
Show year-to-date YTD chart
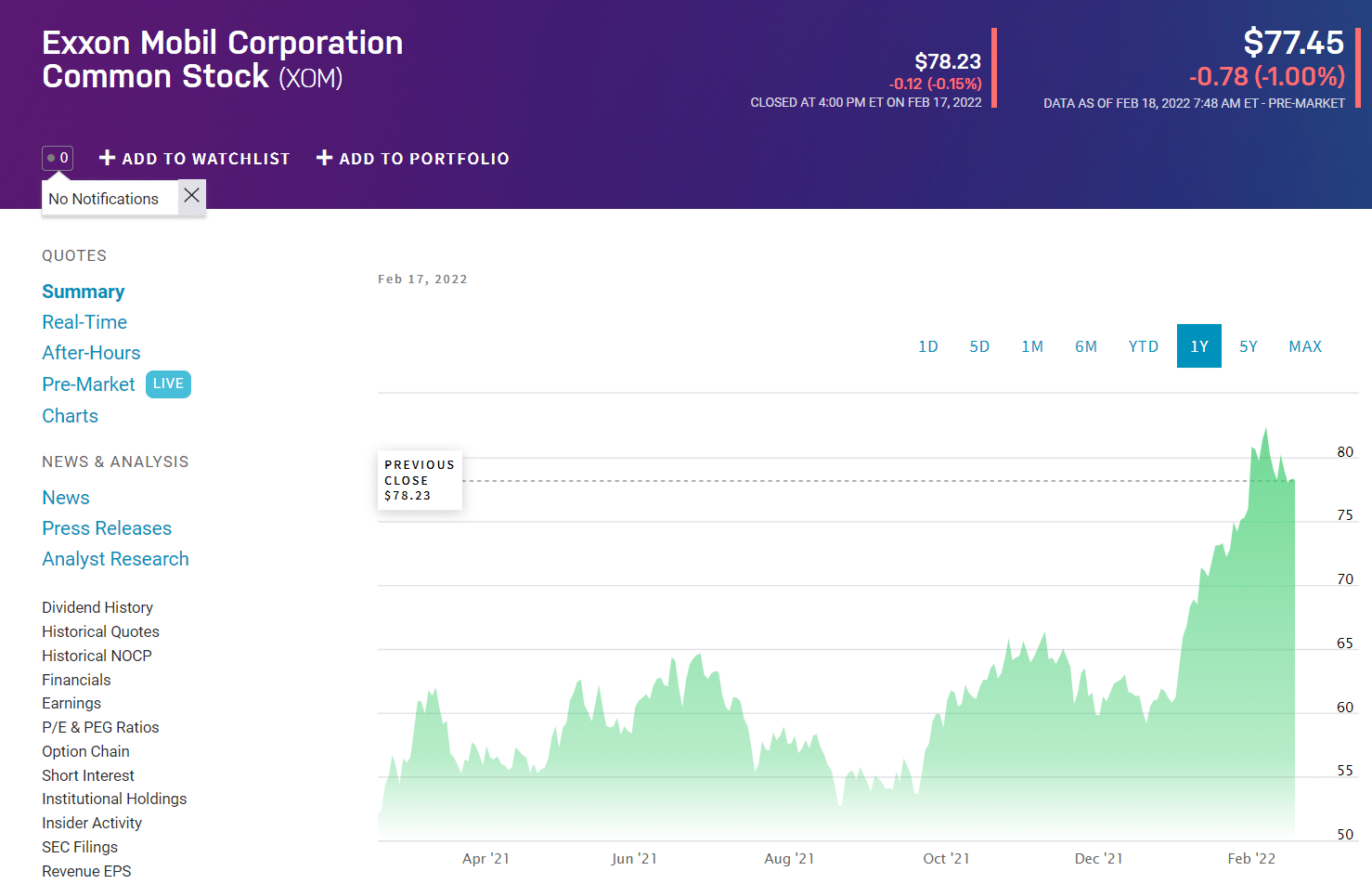coord(1144,346)
